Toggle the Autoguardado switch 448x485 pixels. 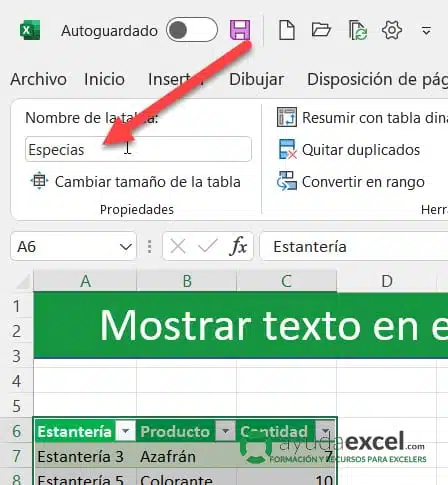click(192, 30)
